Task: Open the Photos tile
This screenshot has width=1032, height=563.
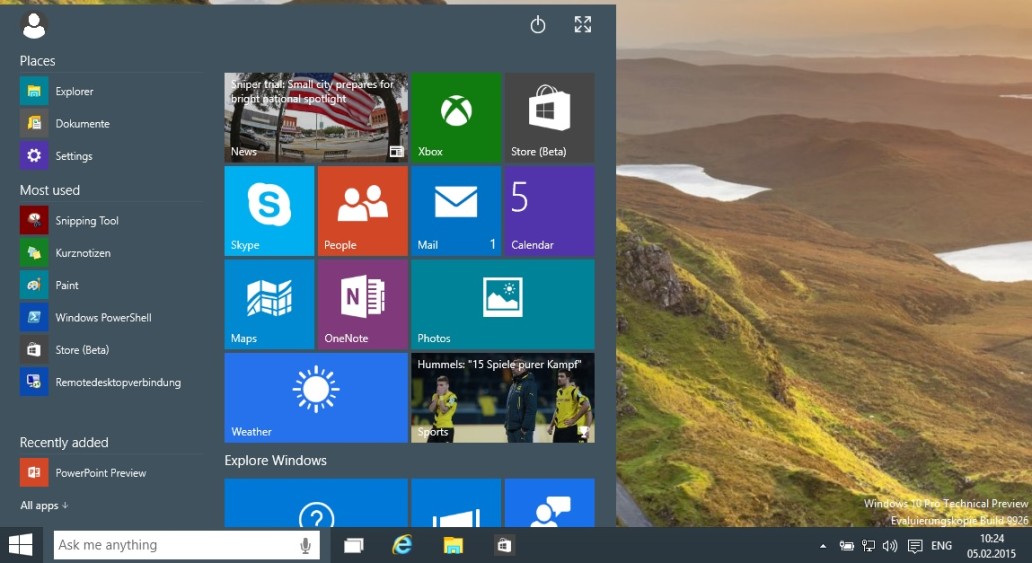Action: (x=502, y=303)
